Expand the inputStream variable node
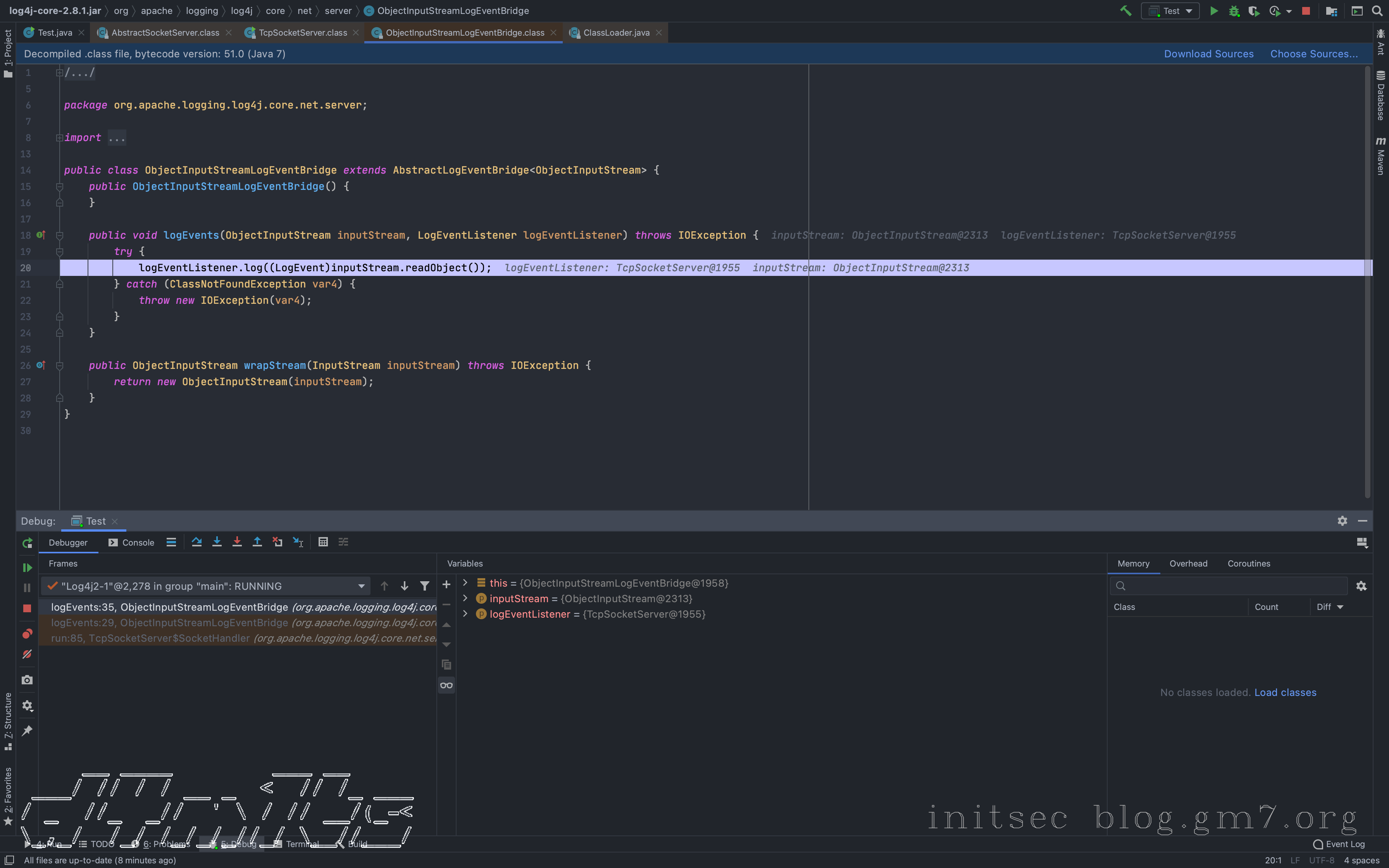Viewport: 1389px width, 868px height. pos(465,598)
